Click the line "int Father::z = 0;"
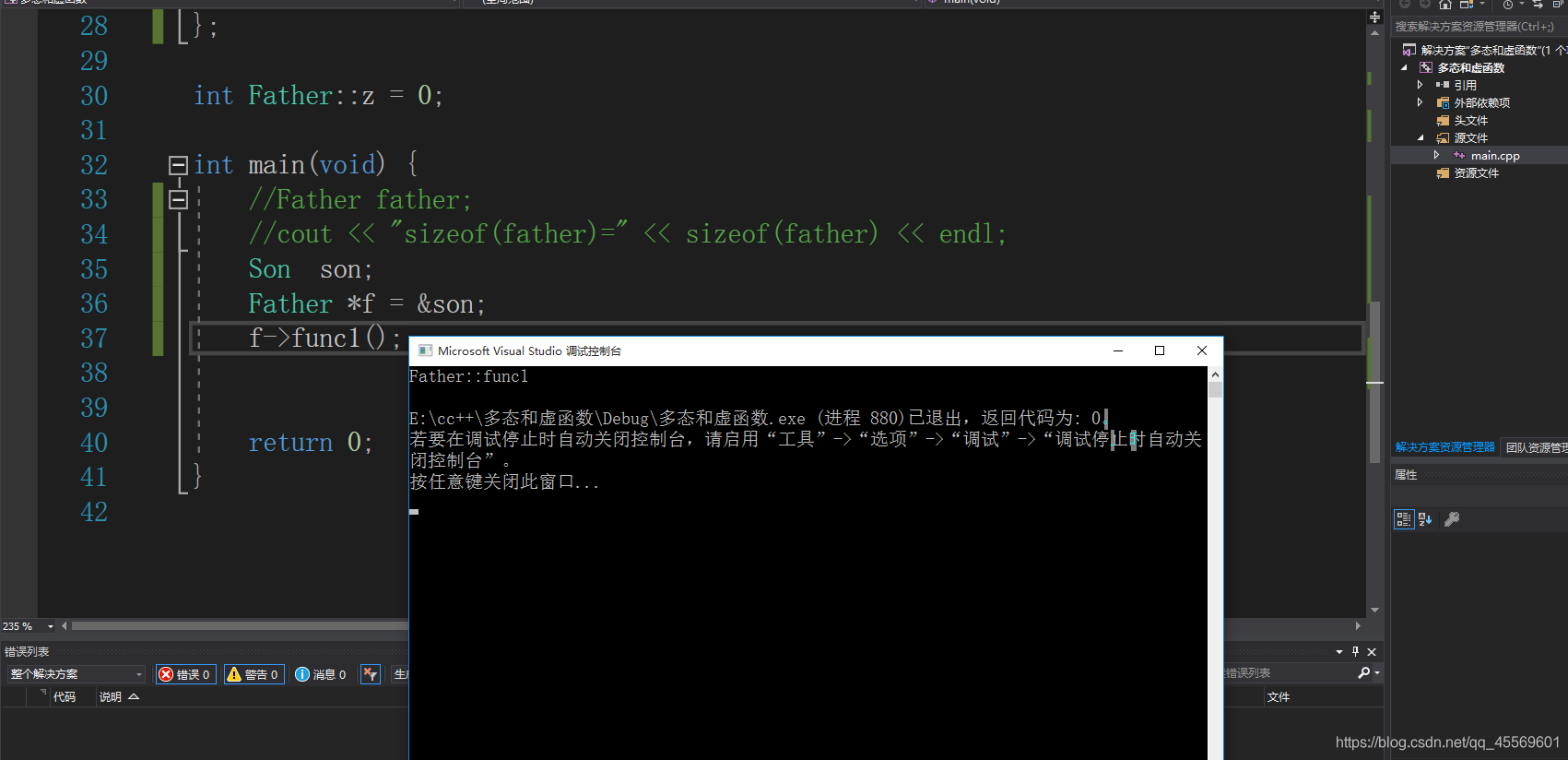 tap(319, 96)
